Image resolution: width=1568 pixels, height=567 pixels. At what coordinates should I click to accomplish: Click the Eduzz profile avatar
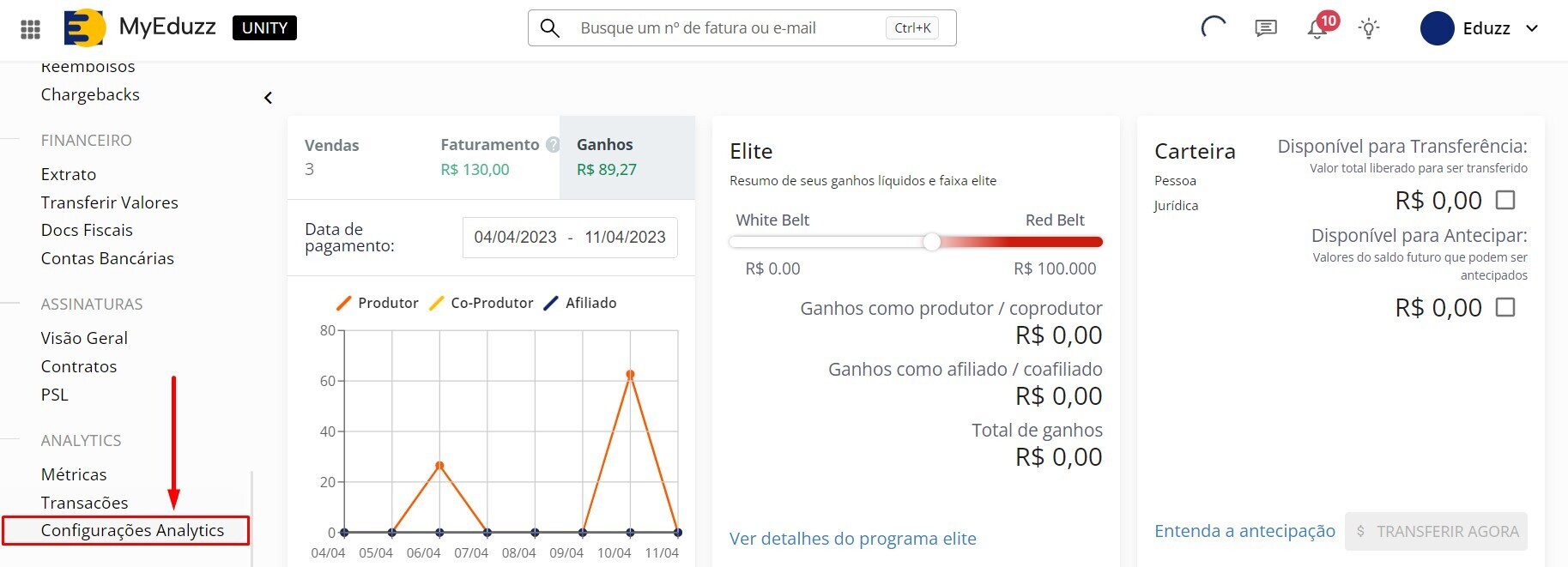(1437, 28)
